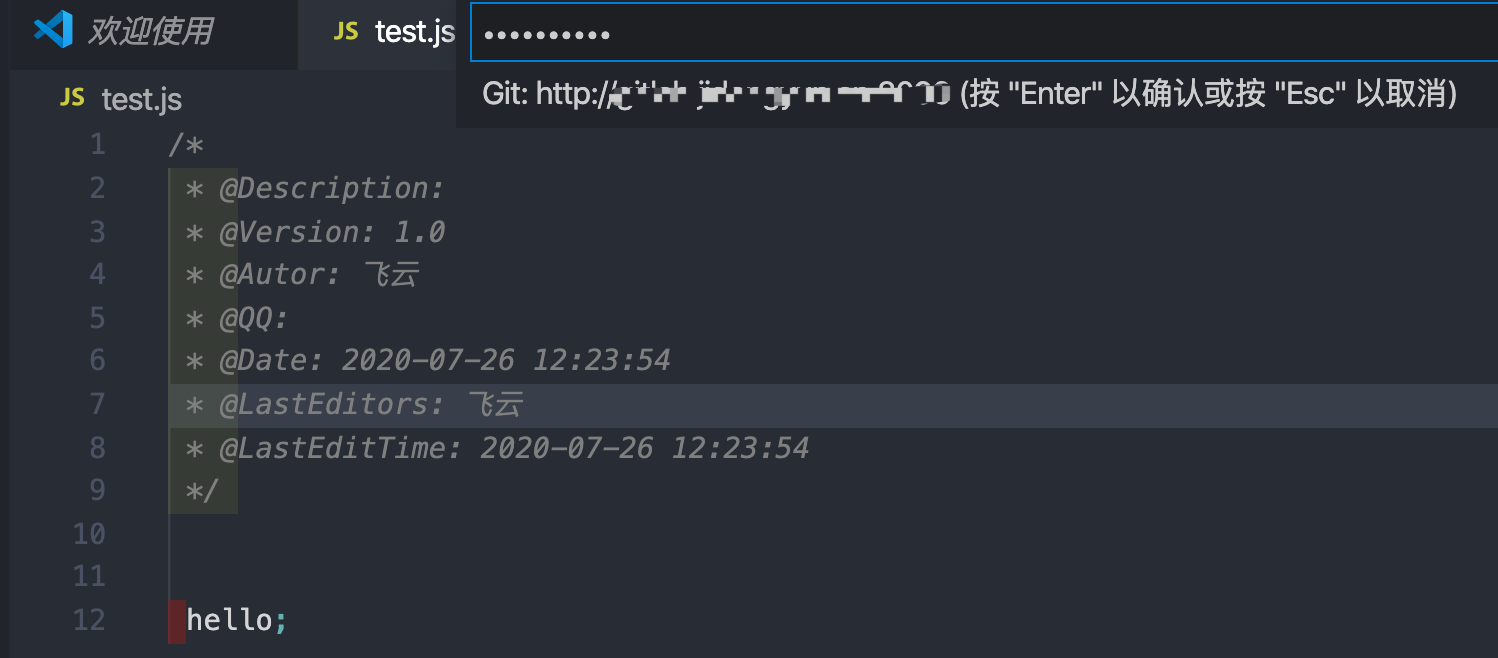Click line number 1 in the gutter

[97, 145]
